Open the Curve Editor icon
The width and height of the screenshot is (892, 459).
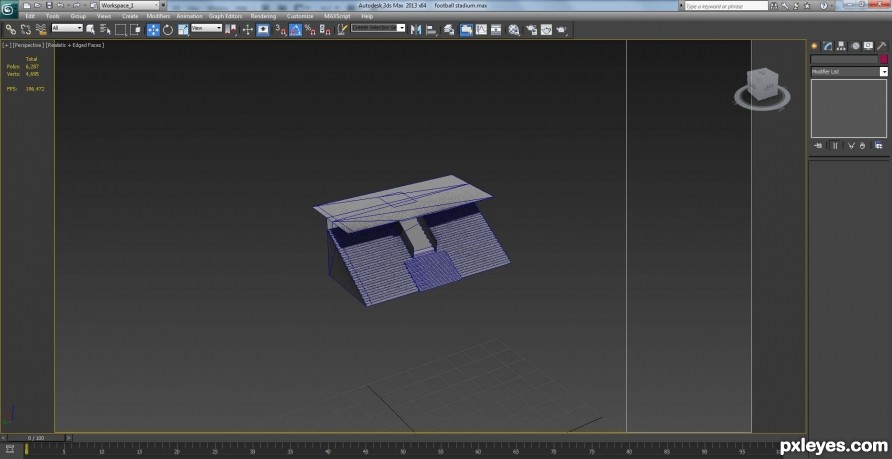tap(481, 30)
